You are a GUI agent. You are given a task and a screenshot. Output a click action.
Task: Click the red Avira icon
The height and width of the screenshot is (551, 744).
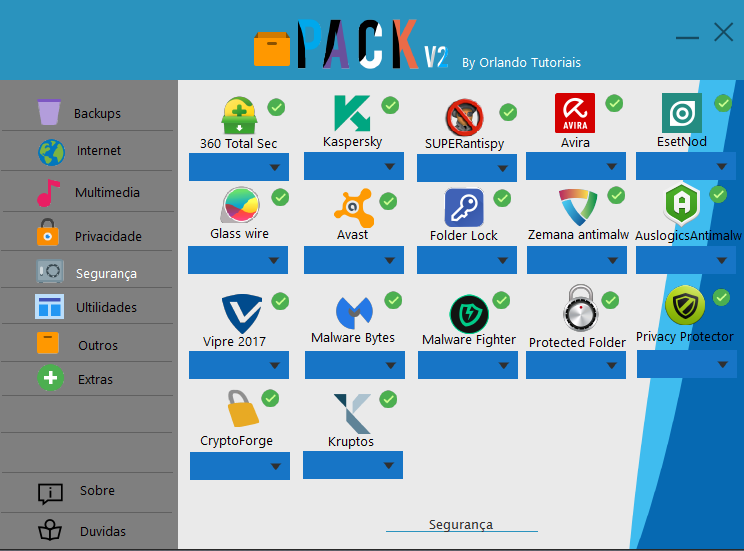tap(575, 113)
